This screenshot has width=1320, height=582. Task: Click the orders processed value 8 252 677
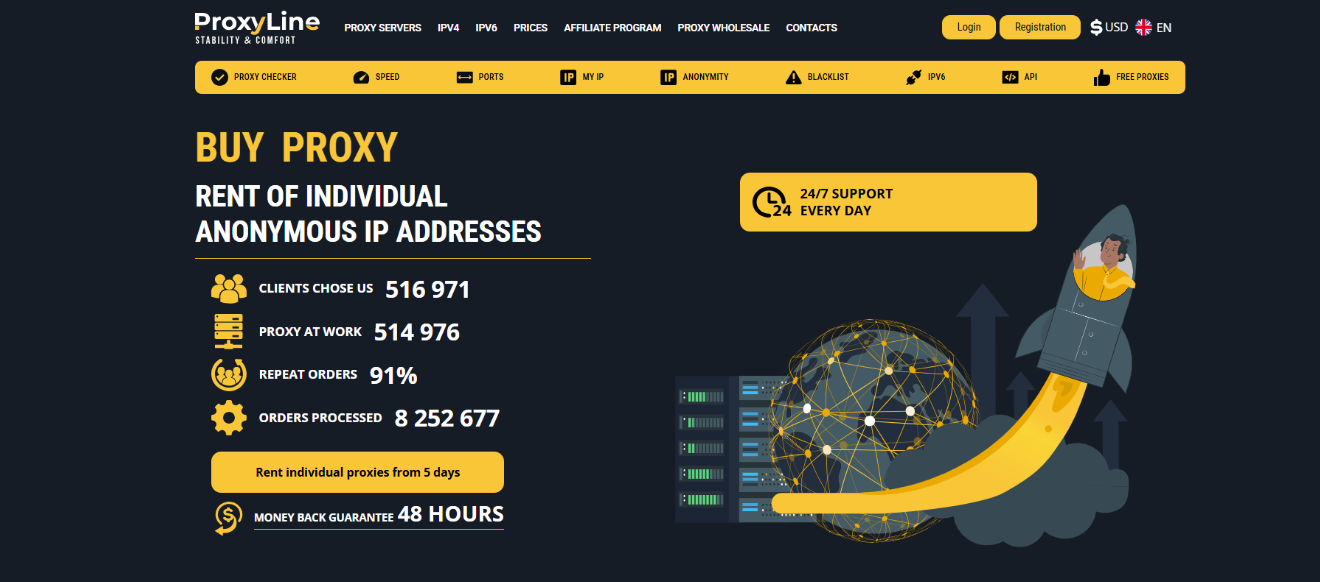(447, 418)
